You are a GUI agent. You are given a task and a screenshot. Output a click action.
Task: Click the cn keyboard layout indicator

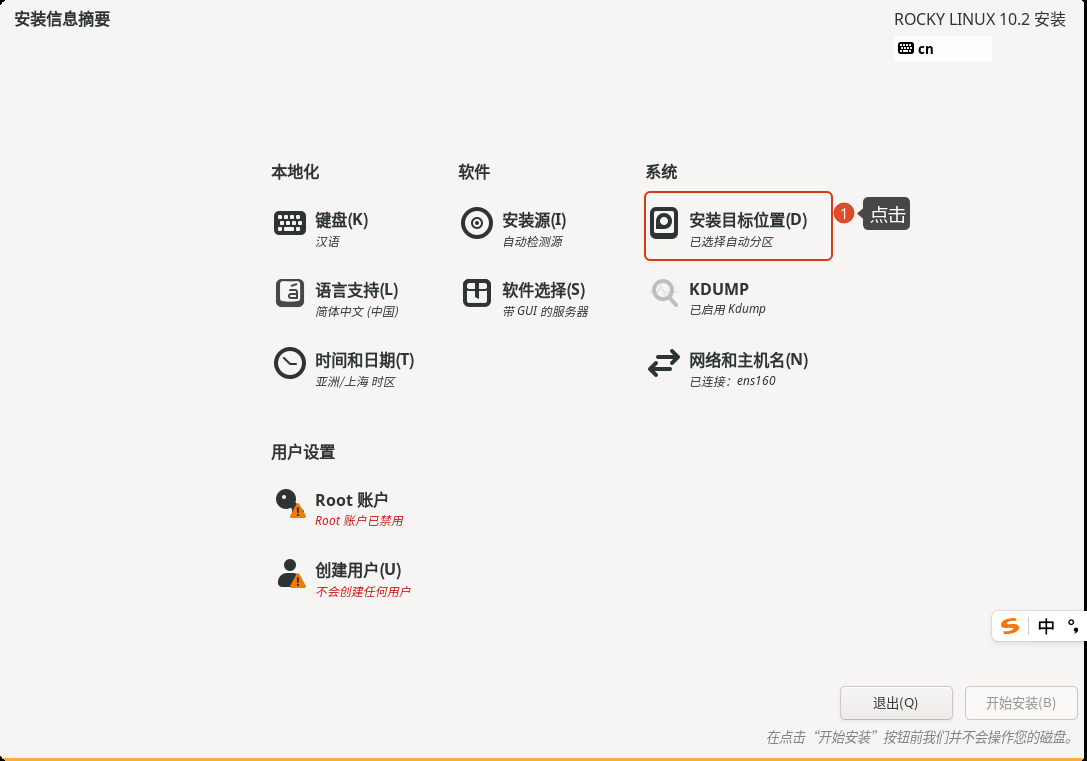point(943,49)
